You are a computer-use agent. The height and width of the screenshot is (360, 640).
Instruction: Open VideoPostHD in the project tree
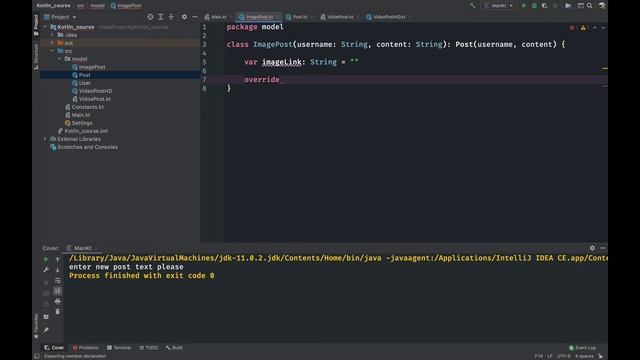tap(92, 91)
